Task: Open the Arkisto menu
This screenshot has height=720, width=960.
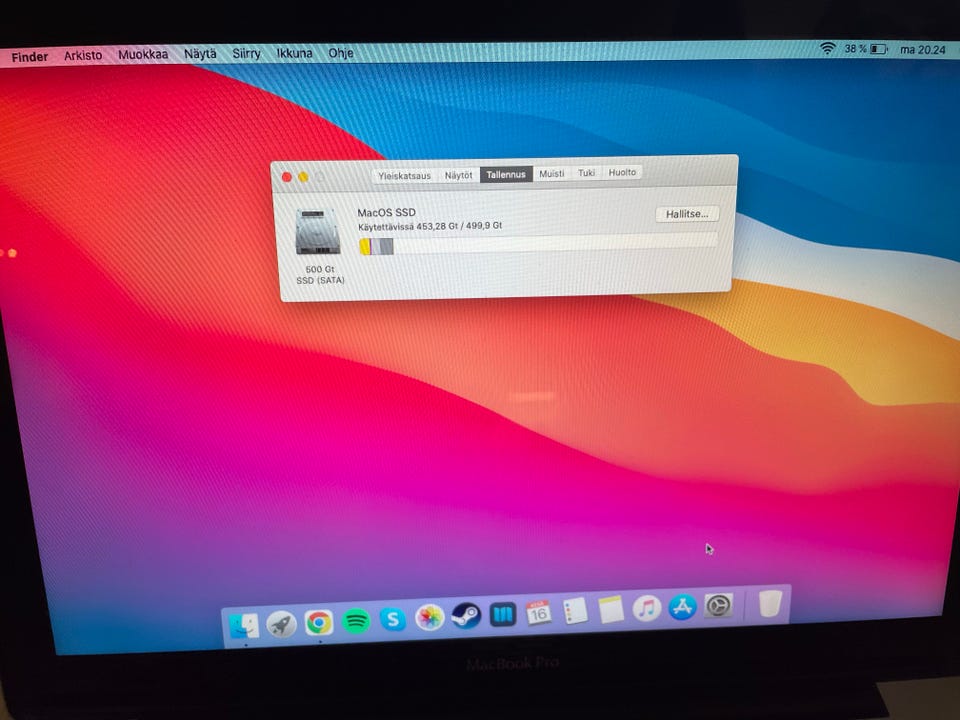Action: [x=83, y=56]
